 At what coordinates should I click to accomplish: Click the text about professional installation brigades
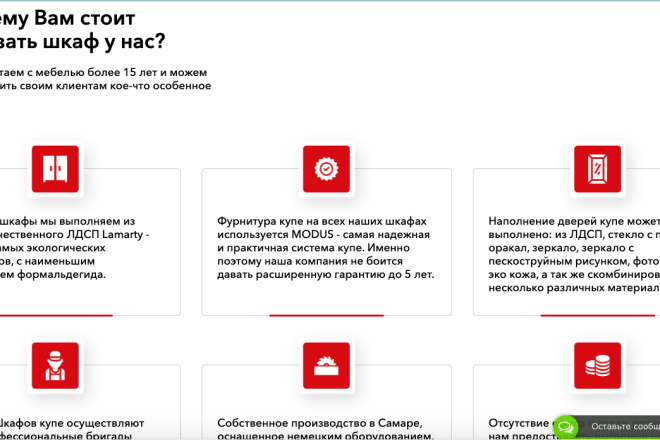pyautogui.click(x=72, y=429)
